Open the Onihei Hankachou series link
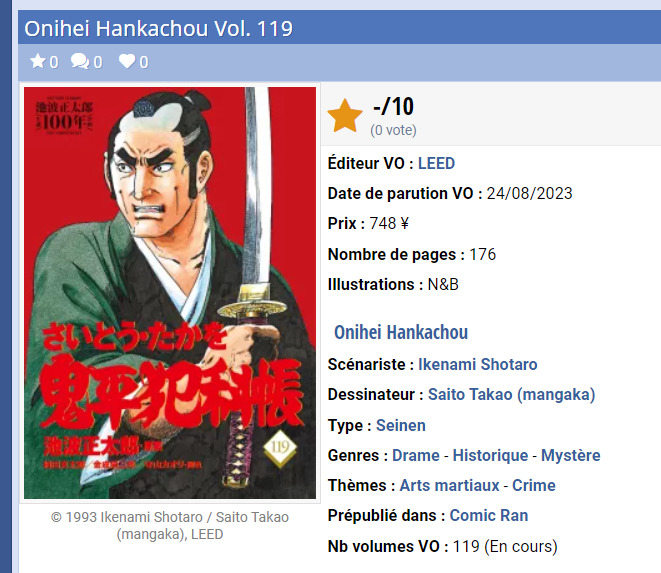 click(x=401, y=332)
